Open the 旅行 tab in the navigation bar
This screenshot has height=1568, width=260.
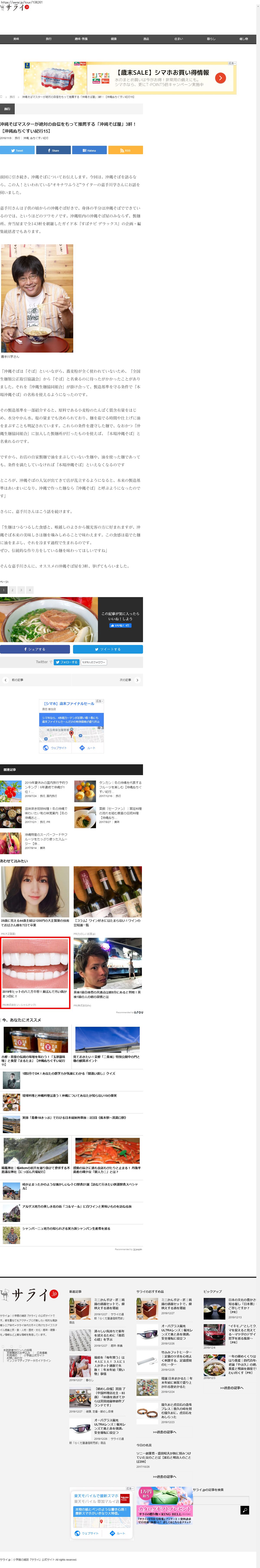(x=49, y=39)
